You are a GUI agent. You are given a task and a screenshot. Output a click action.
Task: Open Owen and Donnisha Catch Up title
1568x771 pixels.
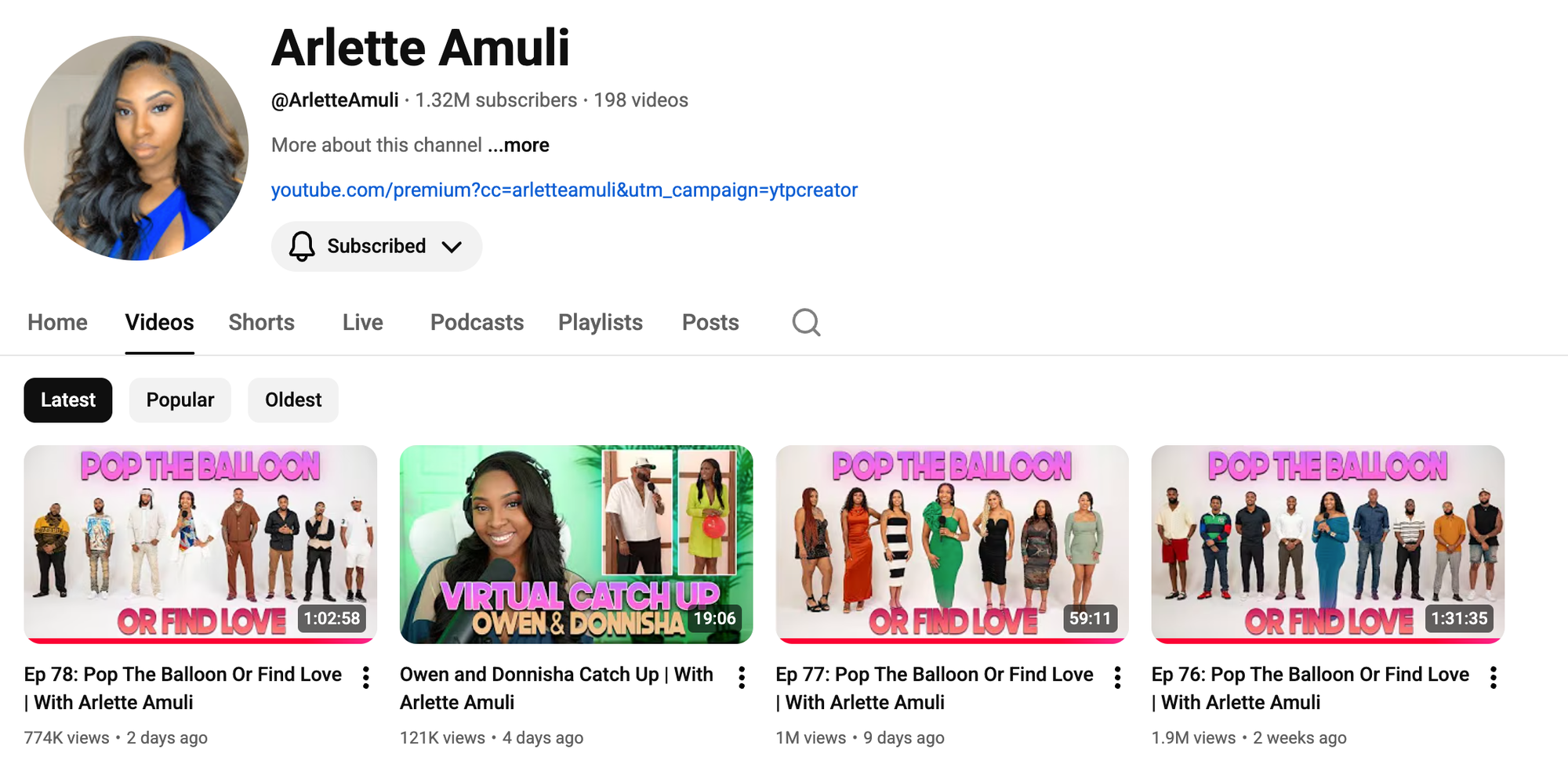tap(557, 689)
